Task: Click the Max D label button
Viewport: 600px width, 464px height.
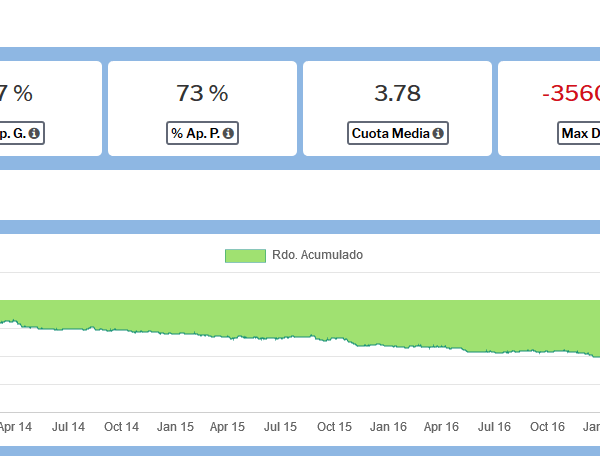Action: [x=579, y=133]
